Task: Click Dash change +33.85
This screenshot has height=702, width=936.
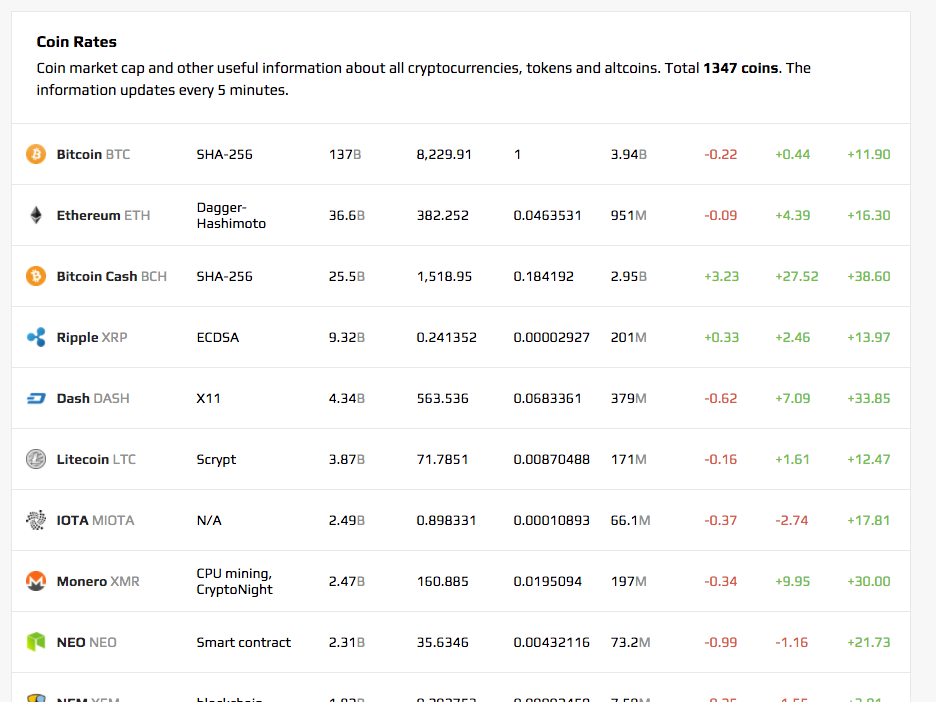Action: (869, 398)
